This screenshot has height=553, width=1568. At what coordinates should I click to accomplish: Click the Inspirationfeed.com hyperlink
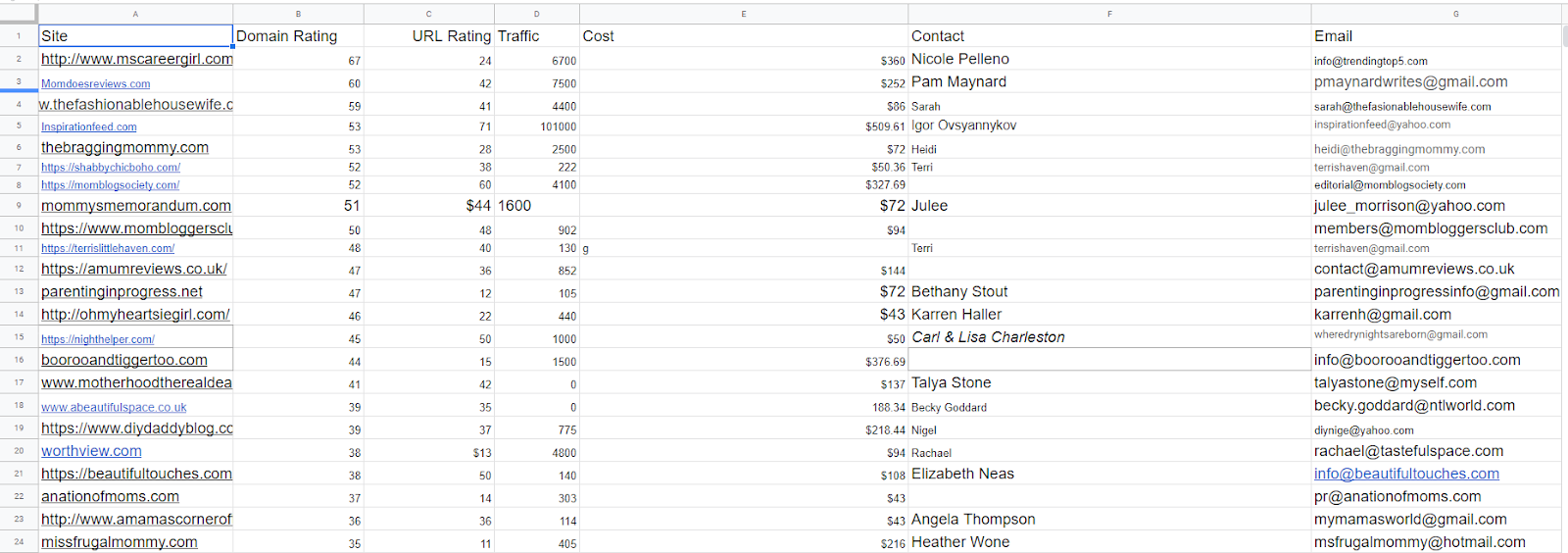(x=88, y=127)
